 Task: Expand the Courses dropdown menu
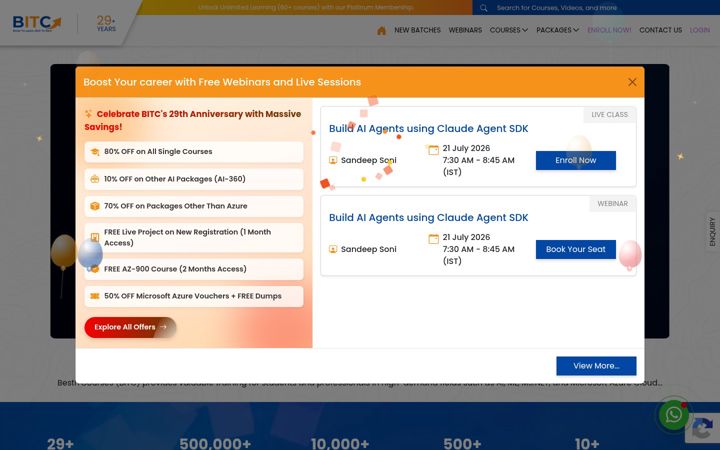pos(508,30)
